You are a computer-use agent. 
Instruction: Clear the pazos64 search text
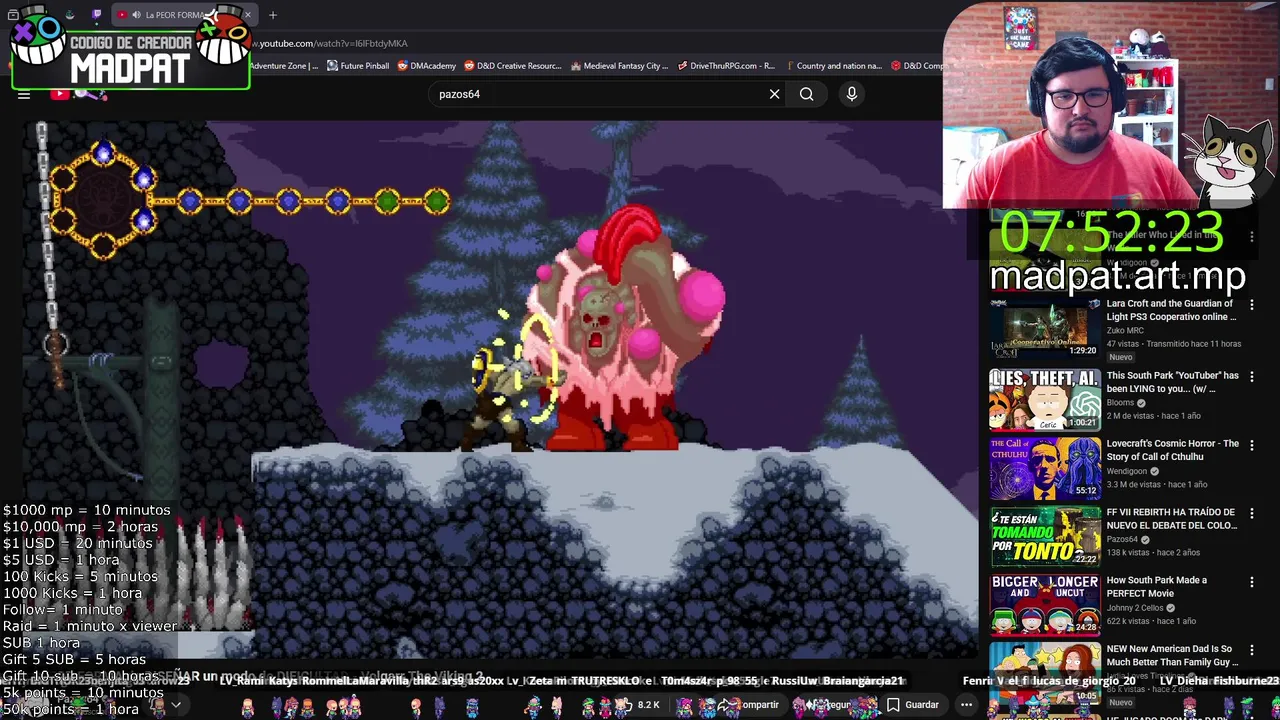point(774,94)
